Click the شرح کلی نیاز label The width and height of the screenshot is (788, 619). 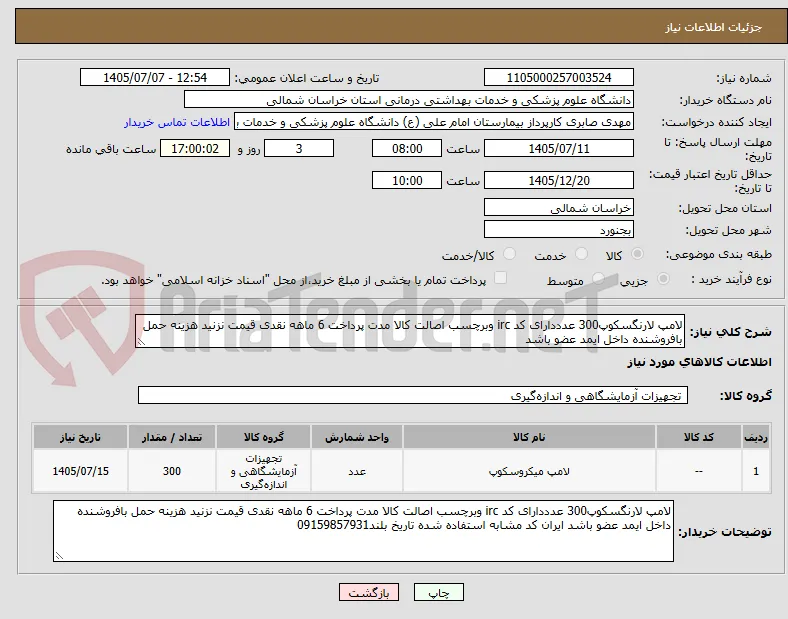[x=730, y=332]
